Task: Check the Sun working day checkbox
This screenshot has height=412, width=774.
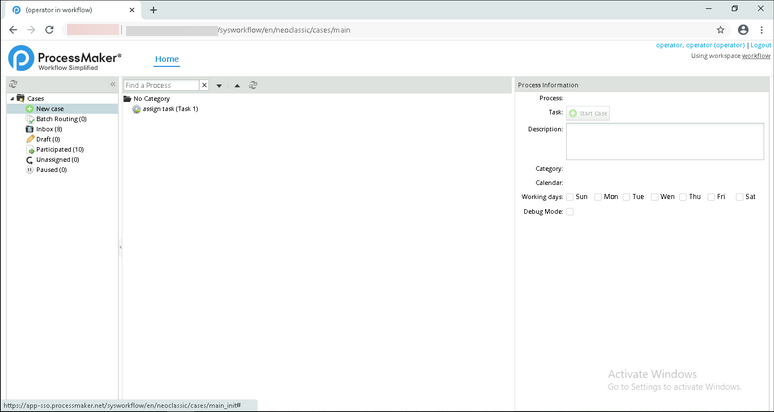Action: pyautogui.click(x=570, y=197)
